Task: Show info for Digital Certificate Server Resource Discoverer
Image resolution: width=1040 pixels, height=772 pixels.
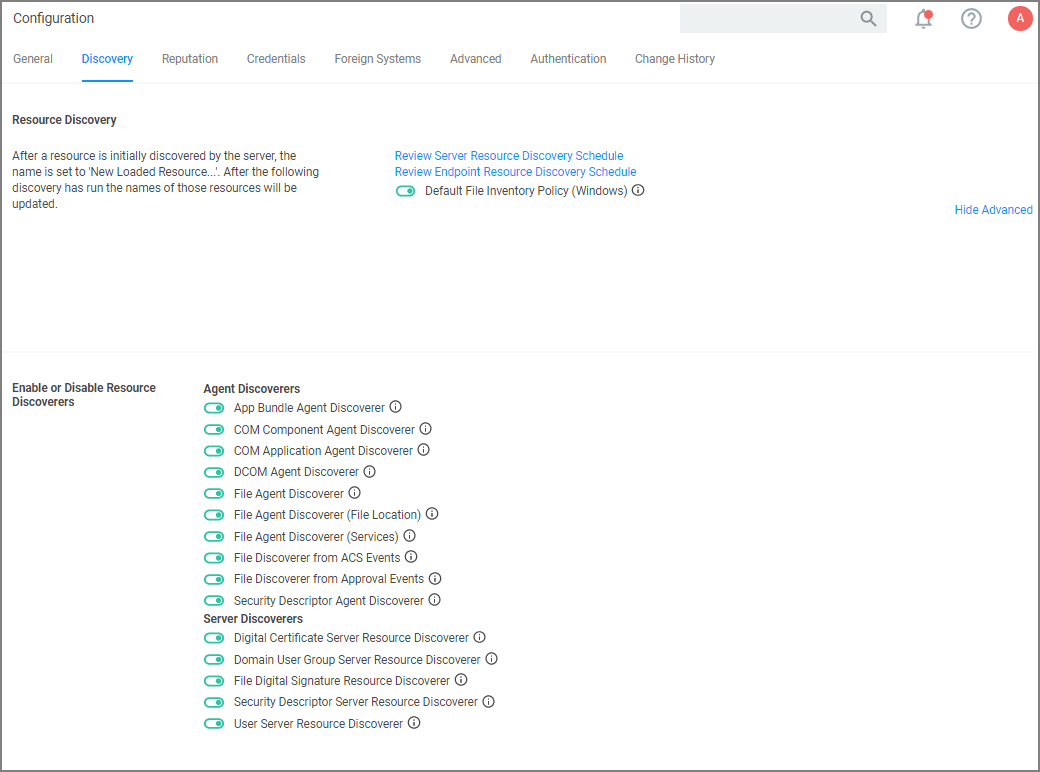Action: pos(479,637)
